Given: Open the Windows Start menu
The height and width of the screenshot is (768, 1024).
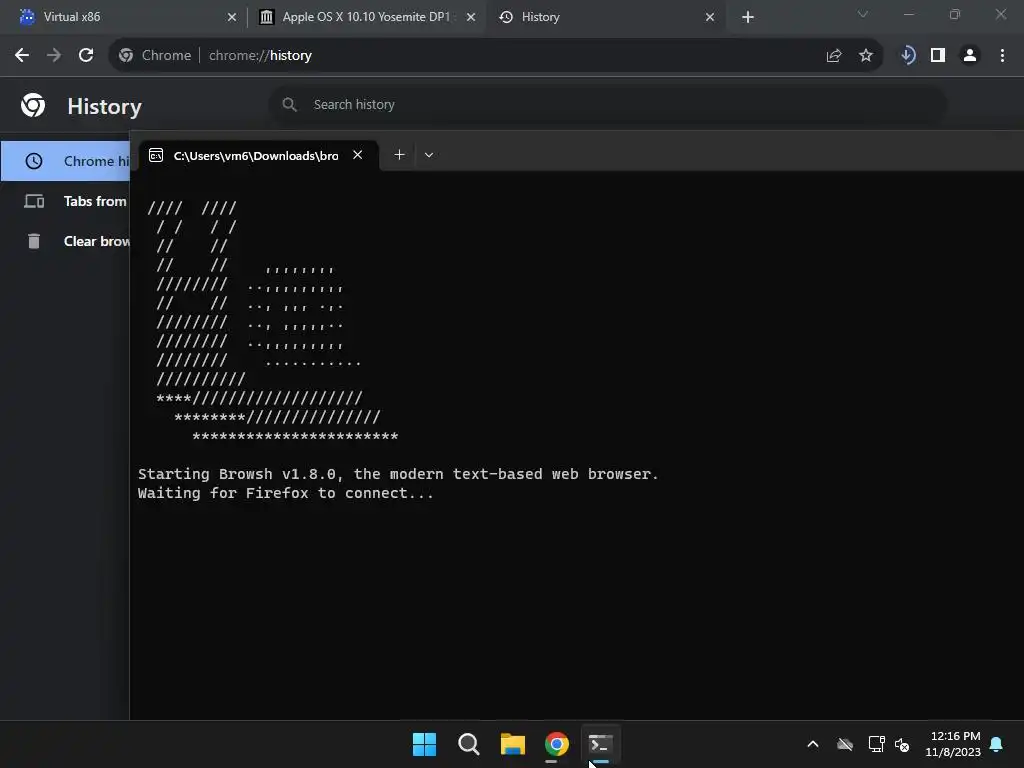Looking at the screenshot, I should (x=424, y=744).
